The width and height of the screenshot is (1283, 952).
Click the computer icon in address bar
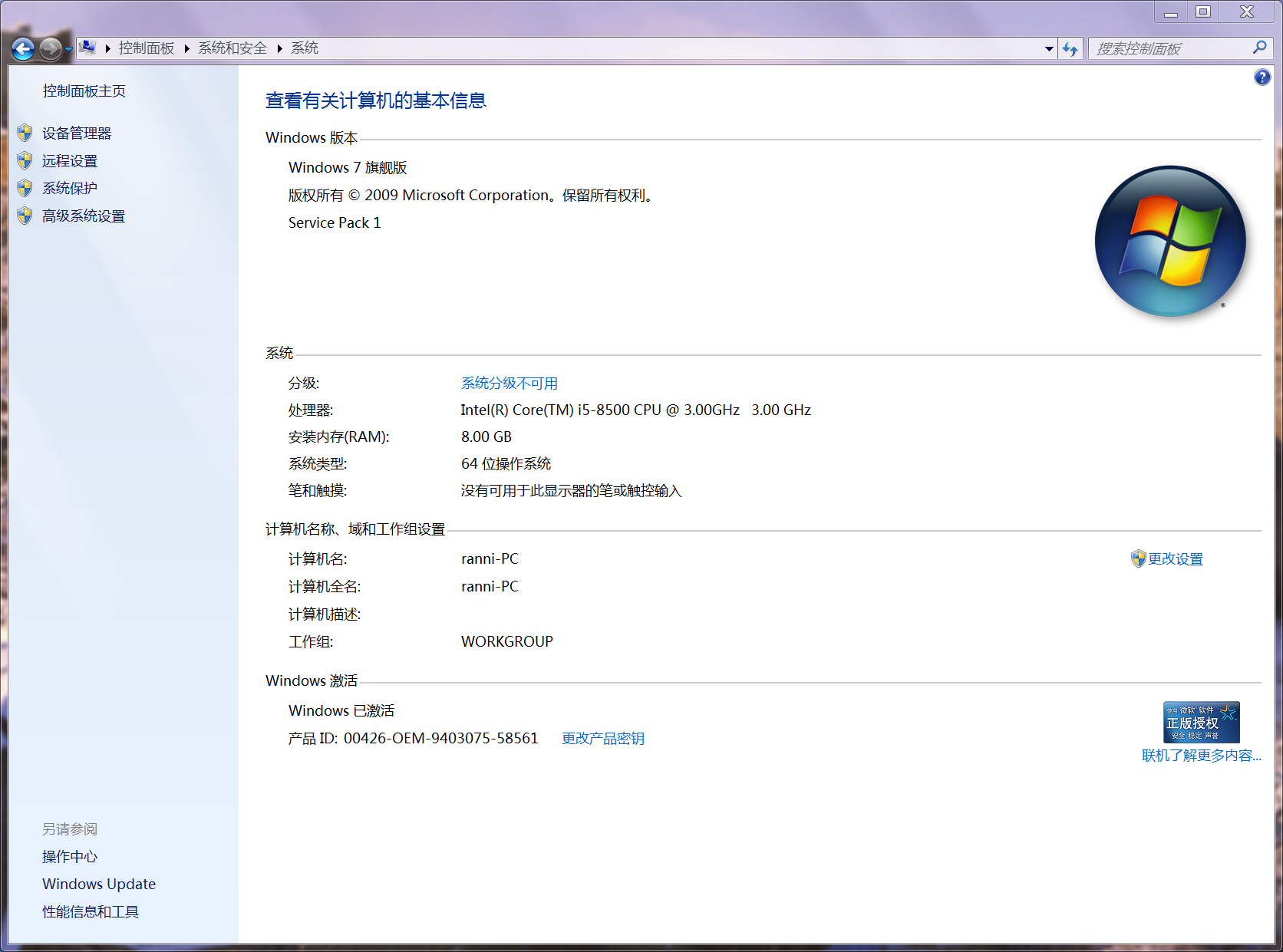point(88,48)
